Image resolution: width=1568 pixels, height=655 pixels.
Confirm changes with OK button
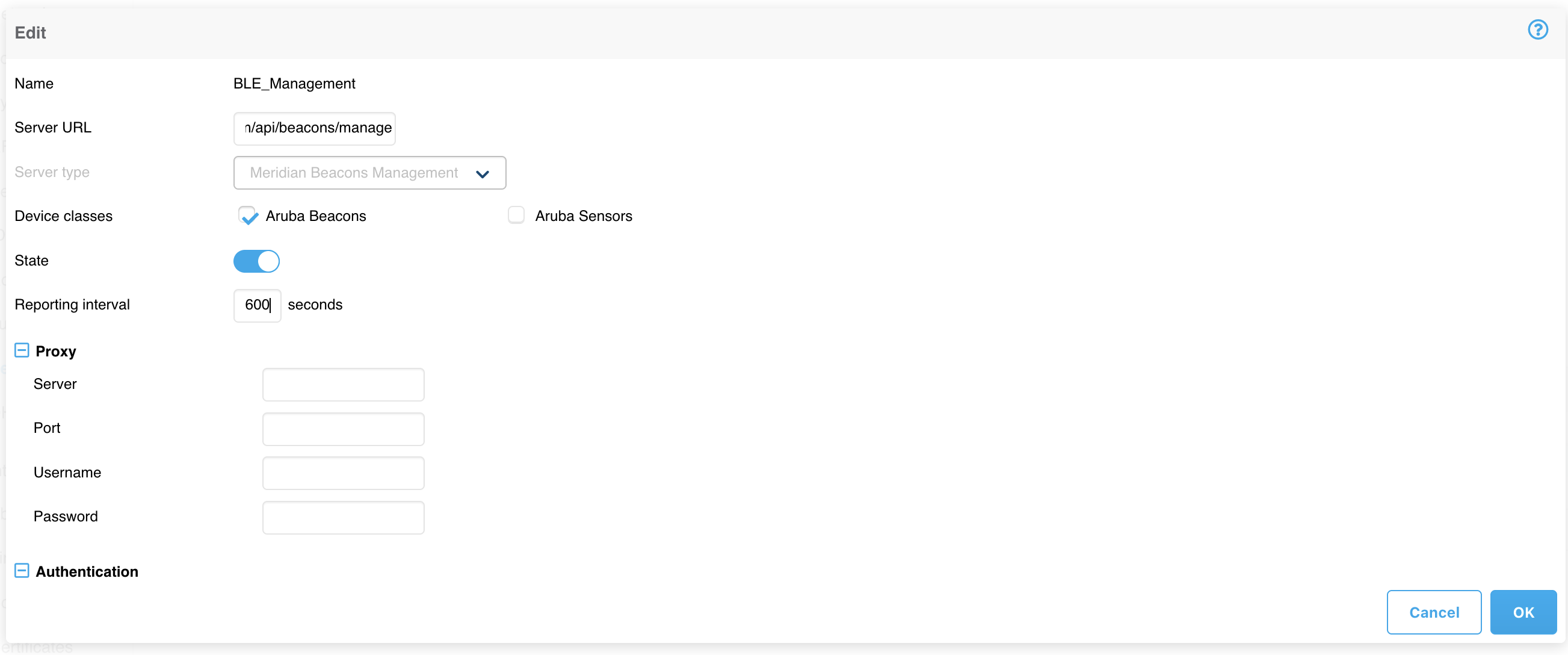click(1523, 612)
